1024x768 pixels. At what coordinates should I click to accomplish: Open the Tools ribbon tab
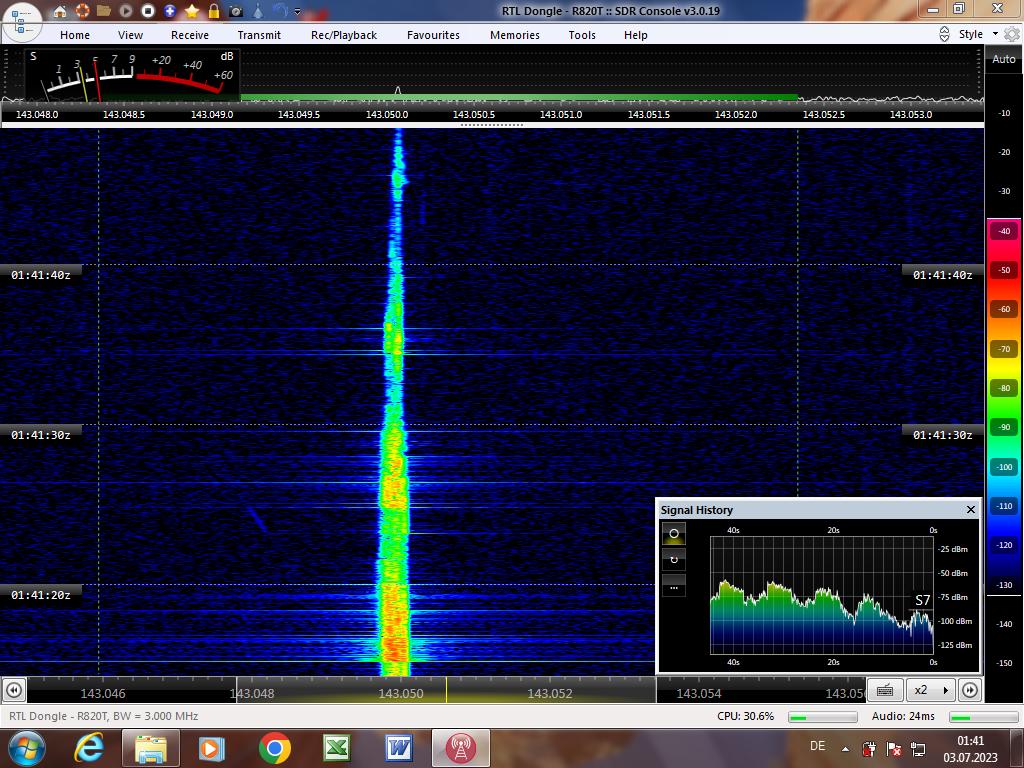coord(582,35)
